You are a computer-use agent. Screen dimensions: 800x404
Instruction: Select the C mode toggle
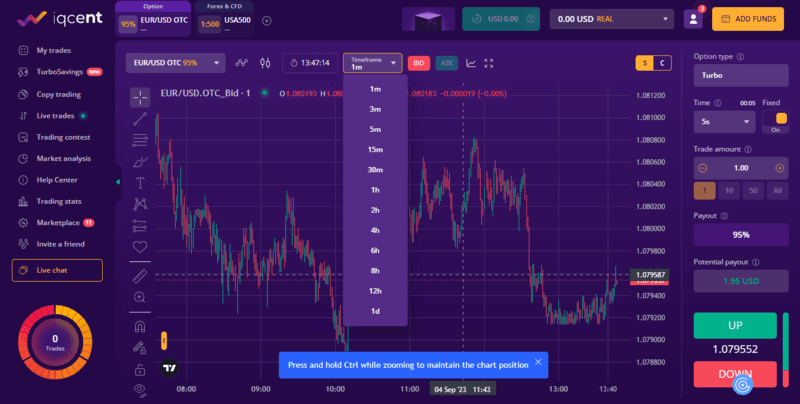click(662, 63)
